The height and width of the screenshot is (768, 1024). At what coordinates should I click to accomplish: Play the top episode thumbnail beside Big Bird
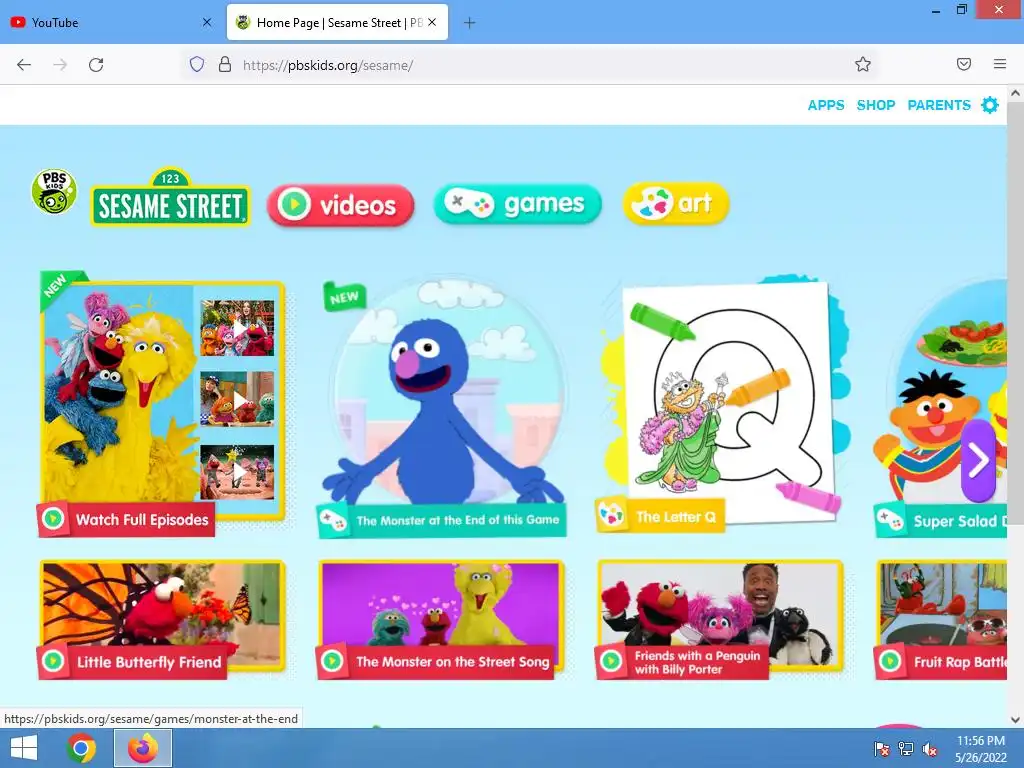(x=237, y=328)
